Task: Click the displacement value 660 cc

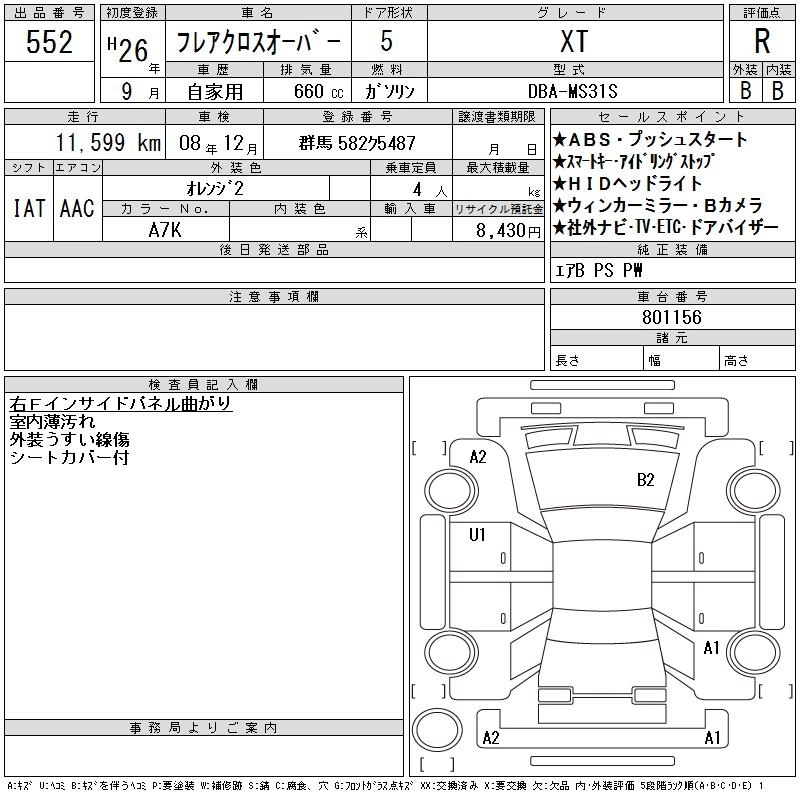Action: (318, 91)
